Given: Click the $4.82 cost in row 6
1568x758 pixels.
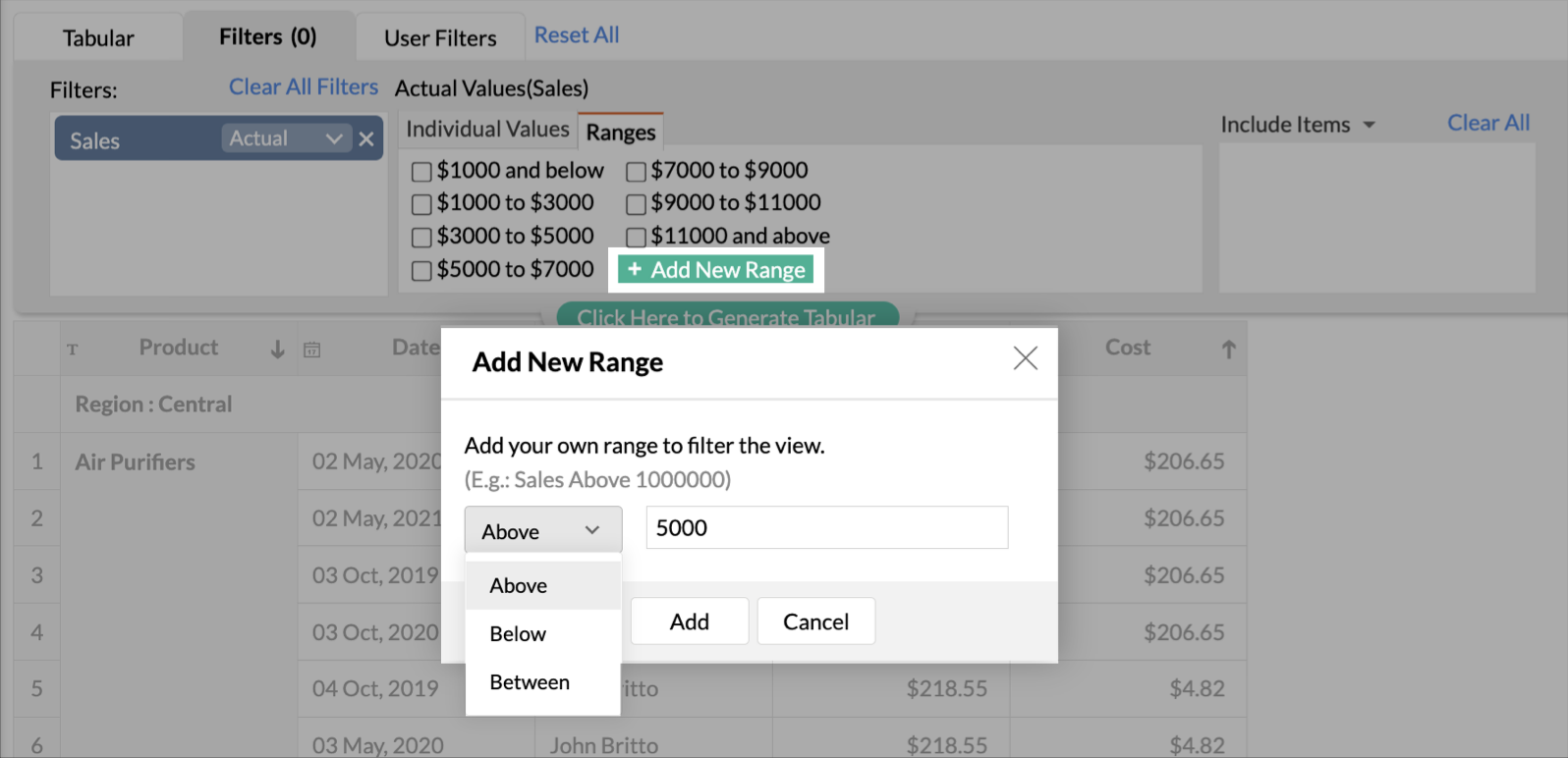Looking at the screenshot, I should pos(1197,745).
